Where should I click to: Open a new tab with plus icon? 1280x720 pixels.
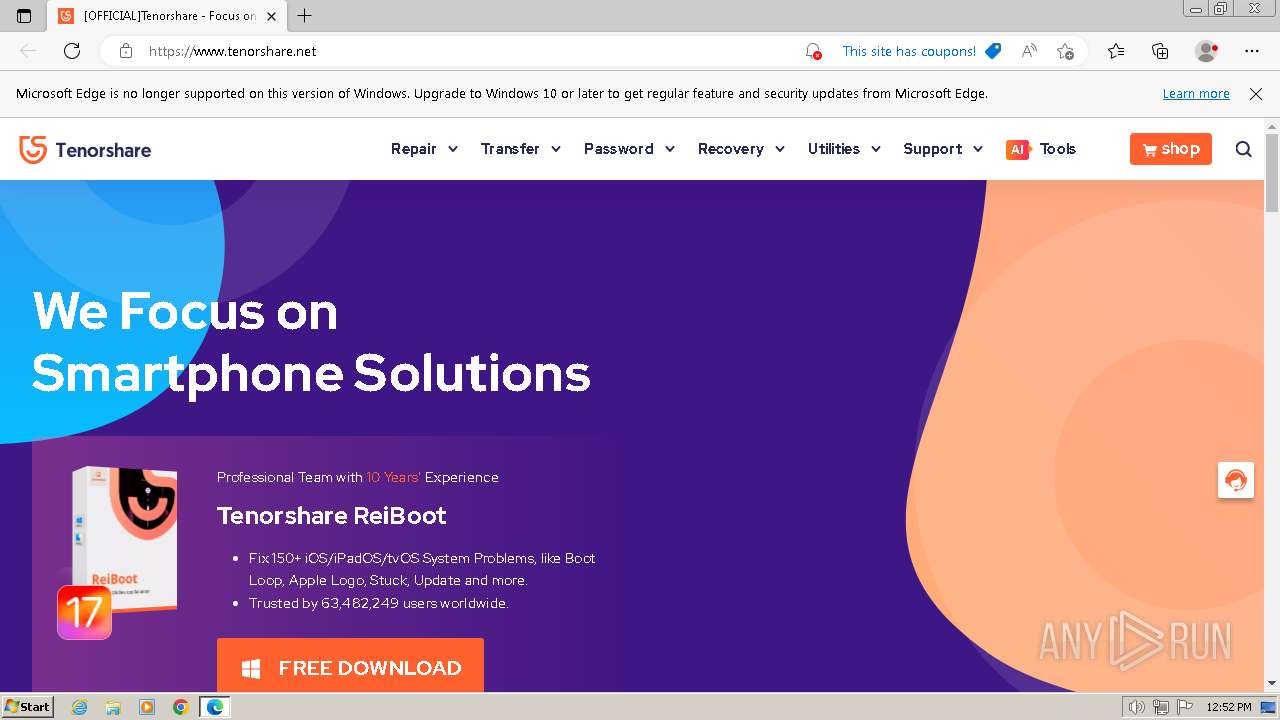point(305,16)
